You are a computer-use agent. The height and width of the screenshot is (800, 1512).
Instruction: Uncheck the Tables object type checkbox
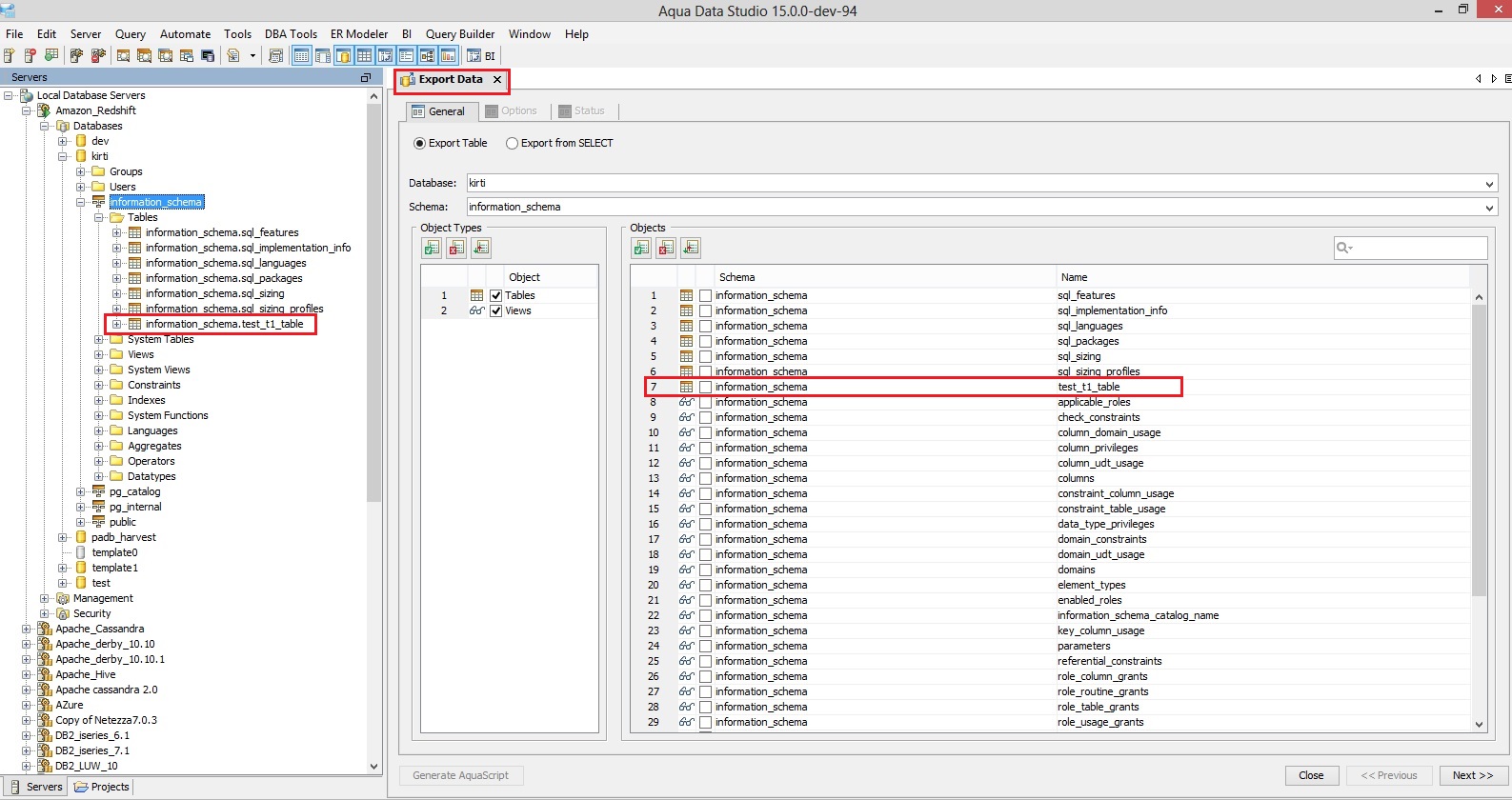tap(496, 295)
